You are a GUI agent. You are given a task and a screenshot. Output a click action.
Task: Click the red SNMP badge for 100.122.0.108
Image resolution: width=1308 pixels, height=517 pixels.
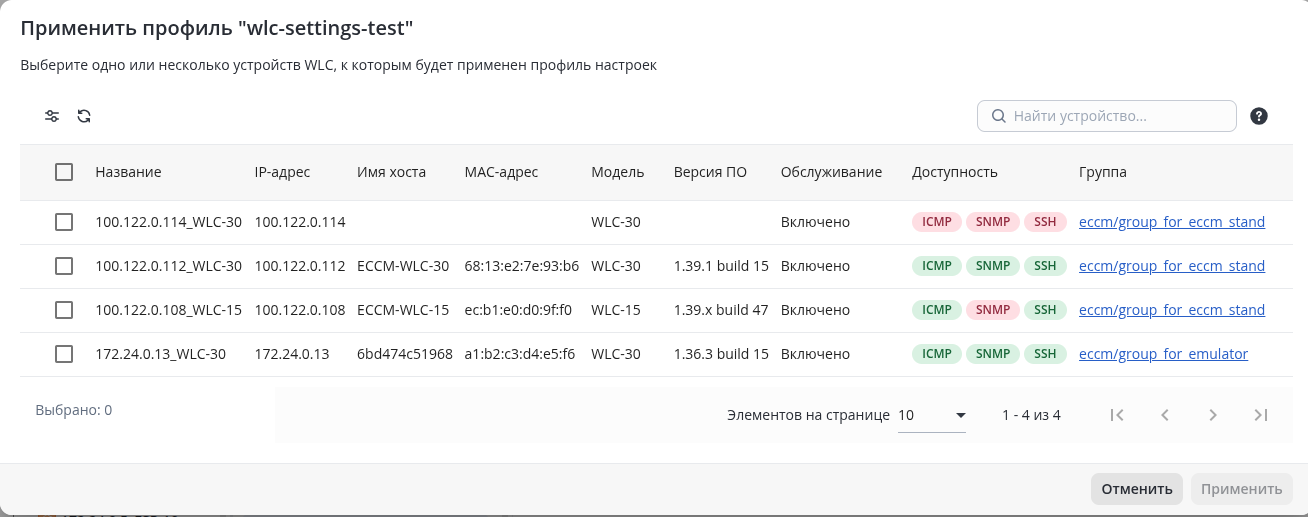[x=993, y=310]
